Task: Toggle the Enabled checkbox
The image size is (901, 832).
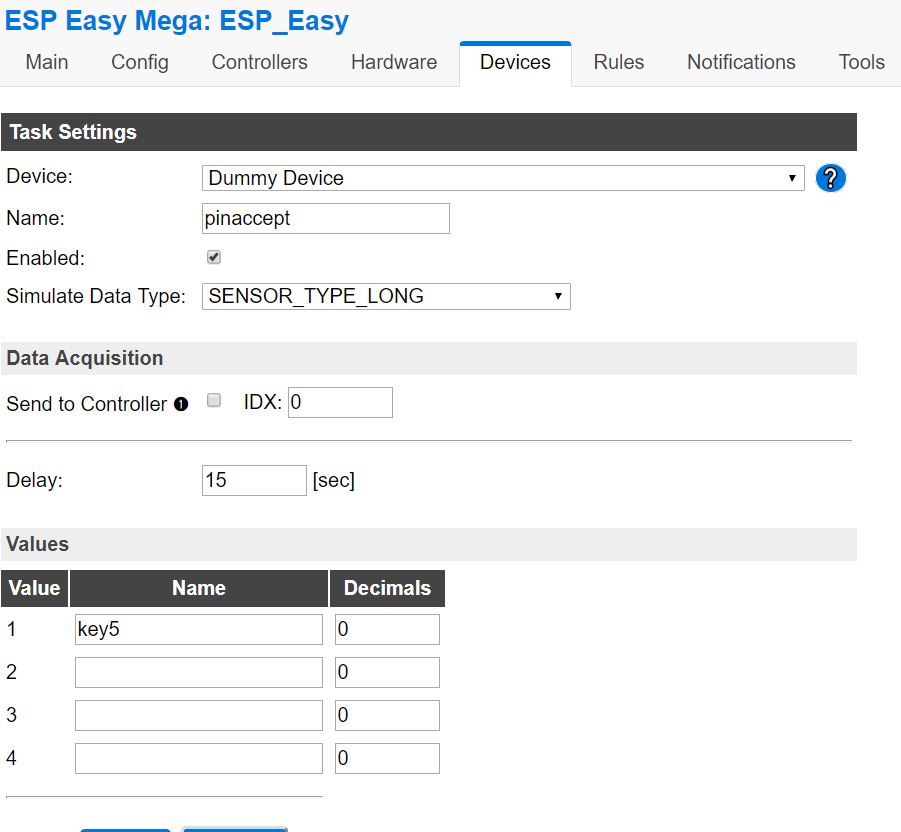Action: (x=214, y=257)
